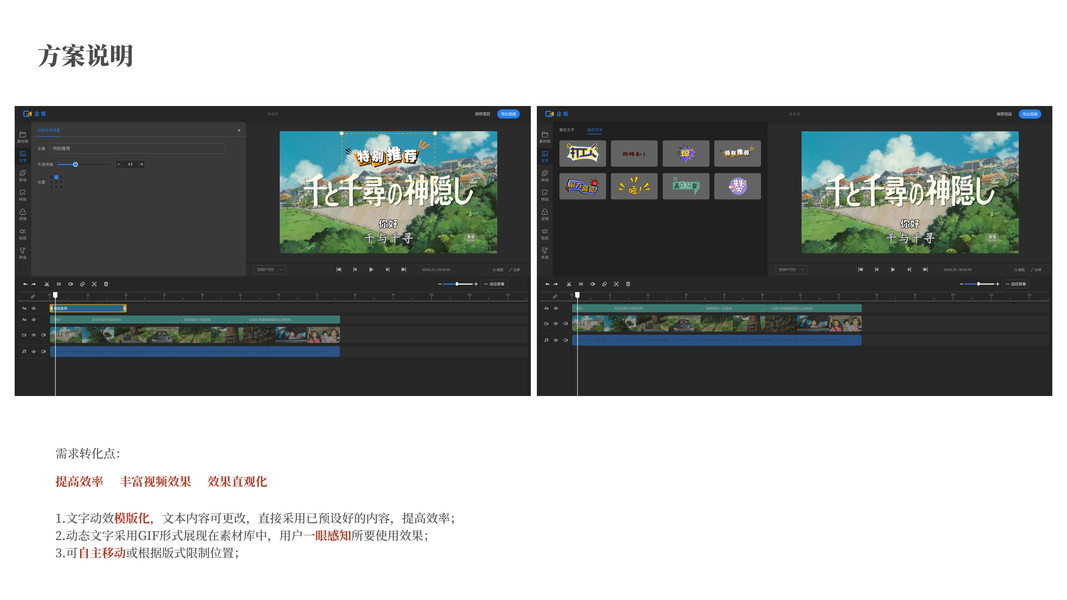Toggle eye visibility of second text track, left editor
Image resolution: width=1067 pixels, height=600 pixels.
click(33, 320)
